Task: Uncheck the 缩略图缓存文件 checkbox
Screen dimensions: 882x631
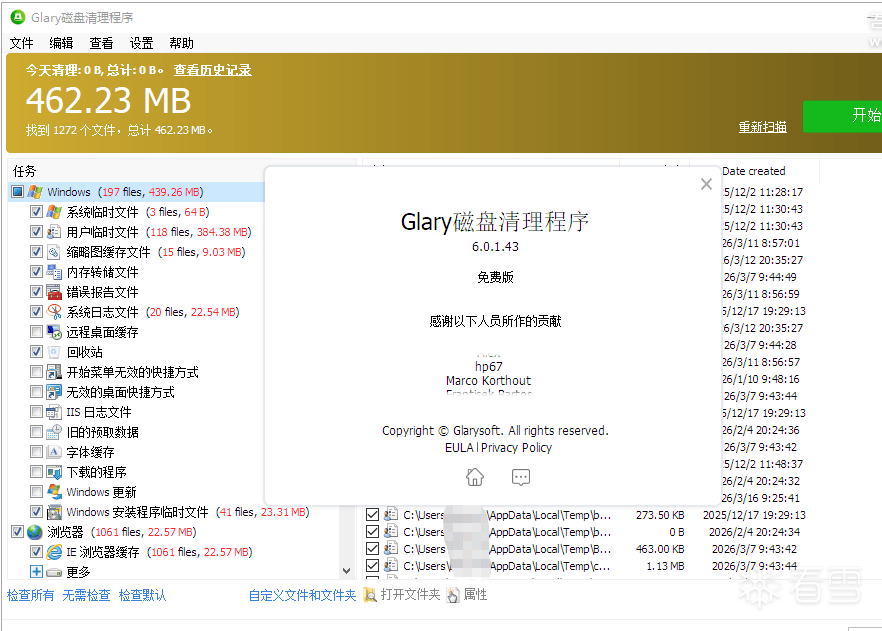Action: point(37,252)
